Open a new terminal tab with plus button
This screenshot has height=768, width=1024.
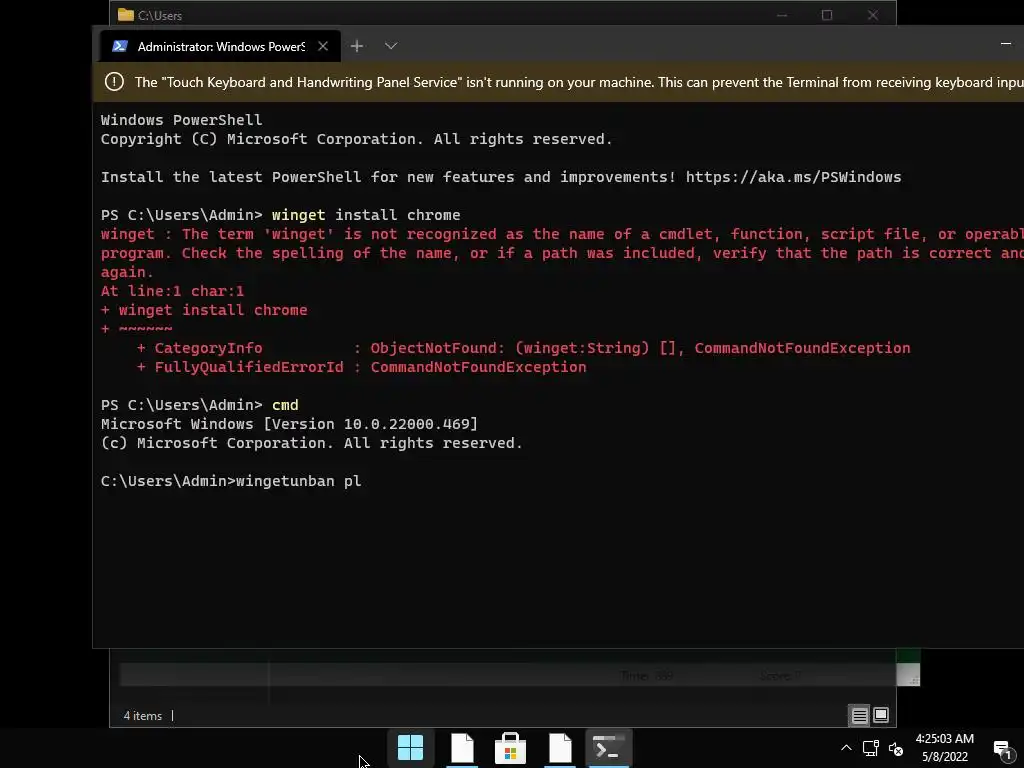(357, 46)
